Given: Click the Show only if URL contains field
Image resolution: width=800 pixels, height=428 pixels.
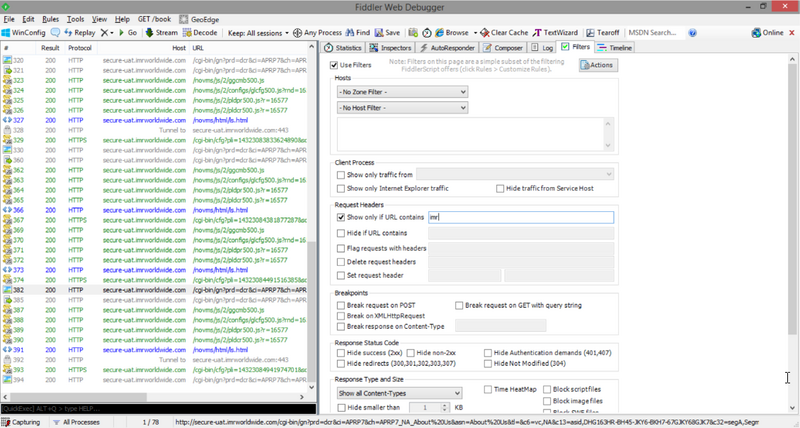Looking at the screenshot, I should click(x=521, y=217).
